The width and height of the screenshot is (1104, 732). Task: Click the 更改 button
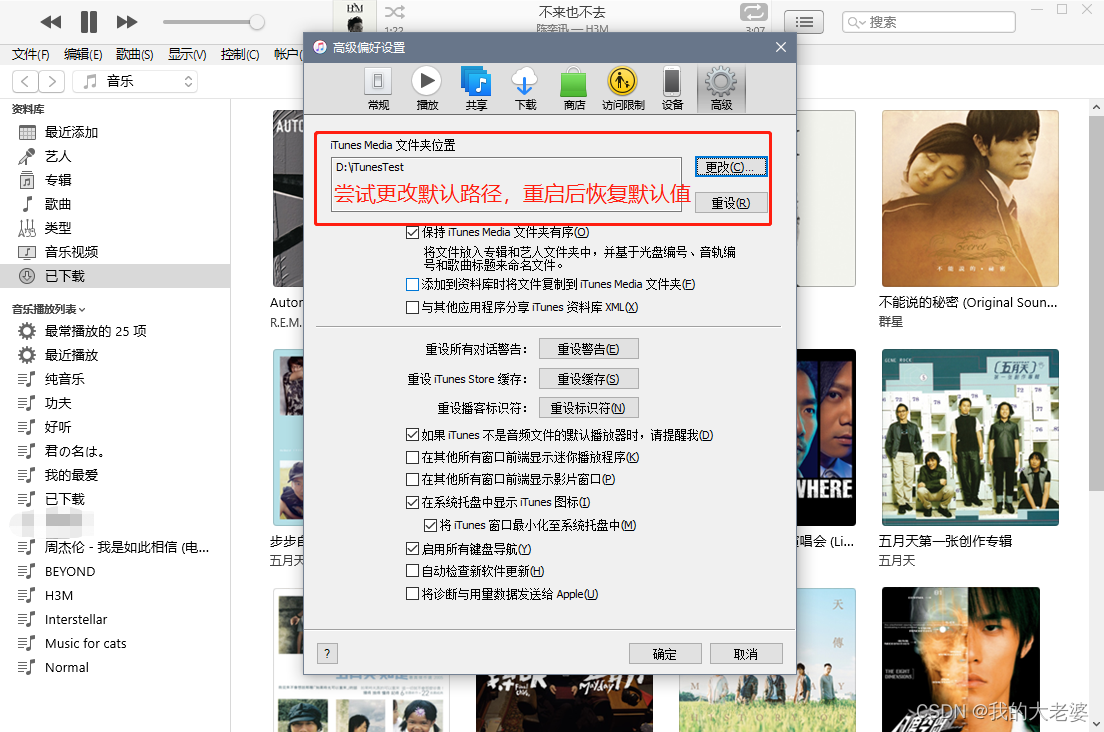click(x=731, y=168)
